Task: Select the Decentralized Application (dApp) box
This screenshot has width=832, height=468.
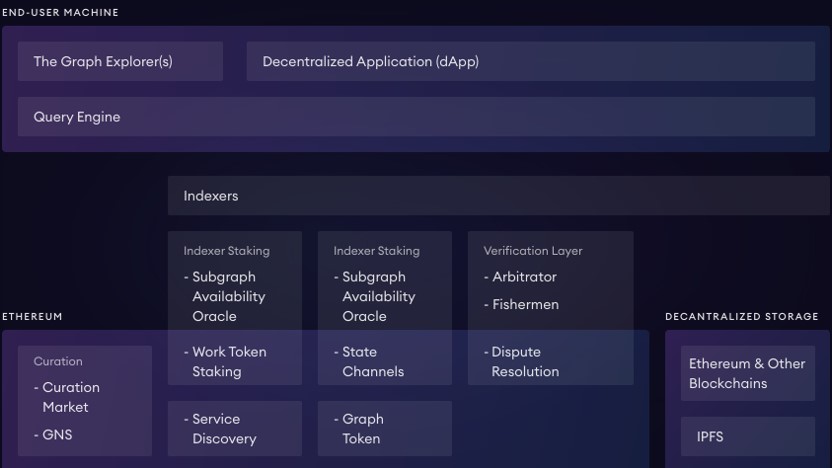Action: click(x=531, y=62)
